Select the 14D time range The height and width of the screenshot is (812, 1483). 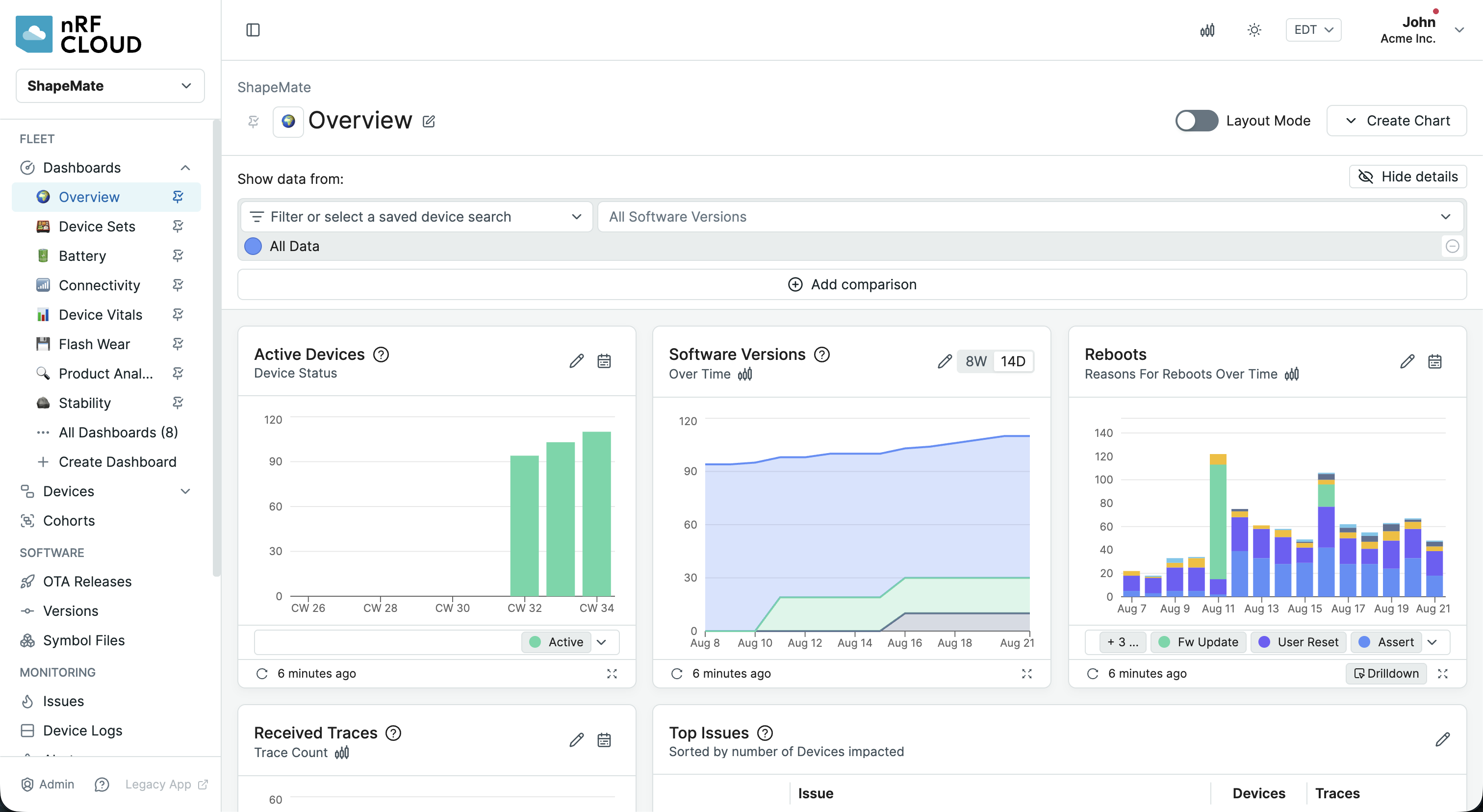(x=1013, y=361)
